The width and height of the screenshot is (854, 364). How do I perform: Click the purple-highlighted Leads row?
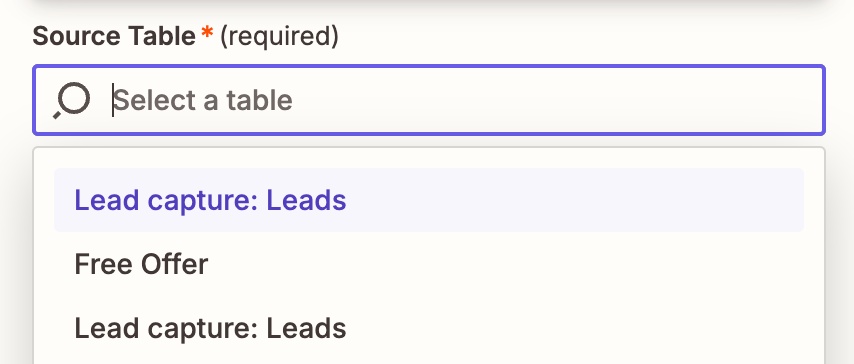point(429,200)
